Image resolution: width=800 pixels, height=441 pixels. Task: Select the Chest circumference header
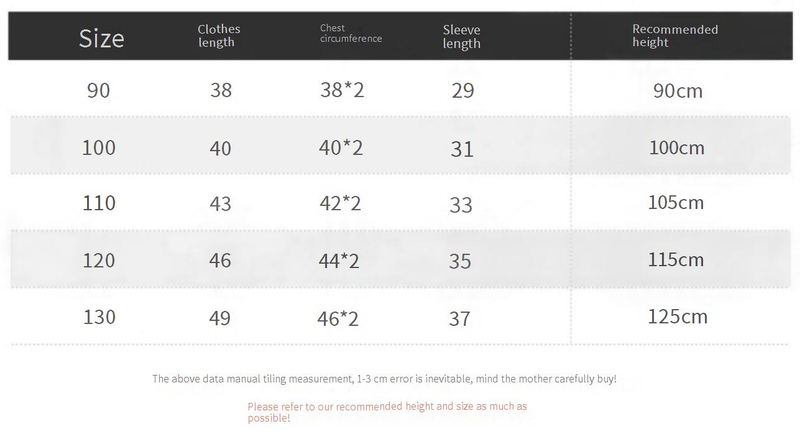coord(351,34)
